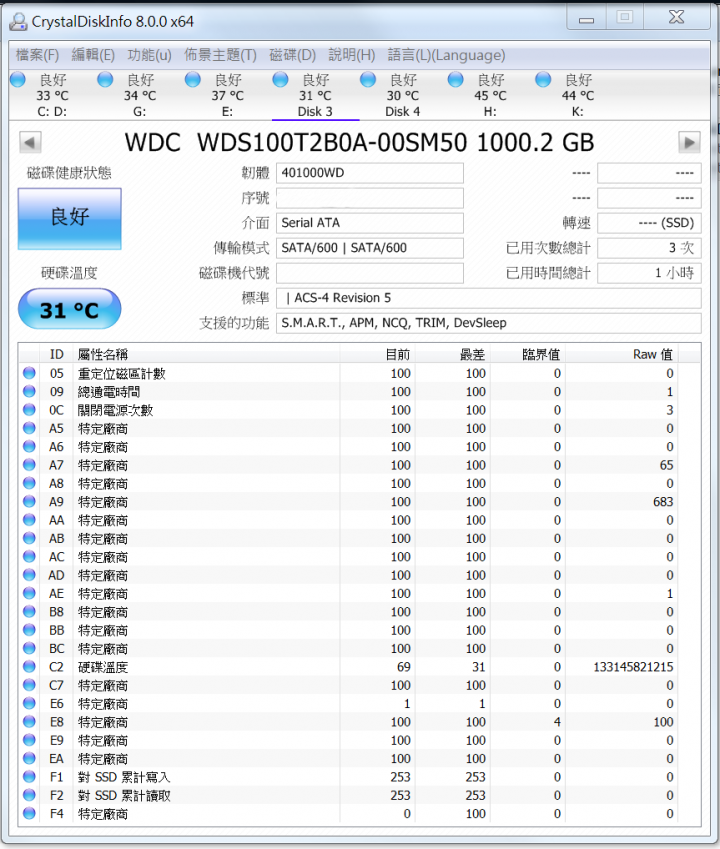Open the 檔案(F) menu
Image resolution: width=720 pixels, height=849 pixels.
37,55
